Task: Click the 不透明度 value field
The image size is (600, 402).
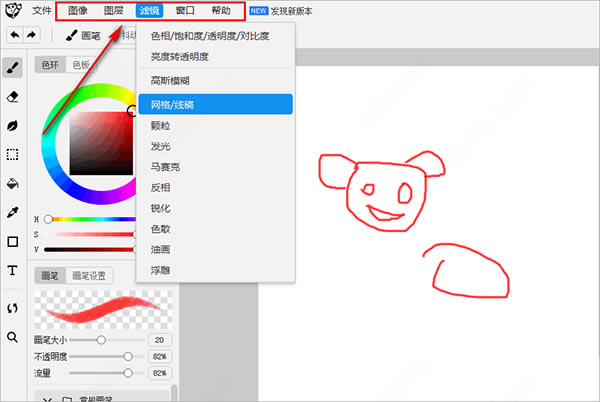Action: (x=157, y=356)
